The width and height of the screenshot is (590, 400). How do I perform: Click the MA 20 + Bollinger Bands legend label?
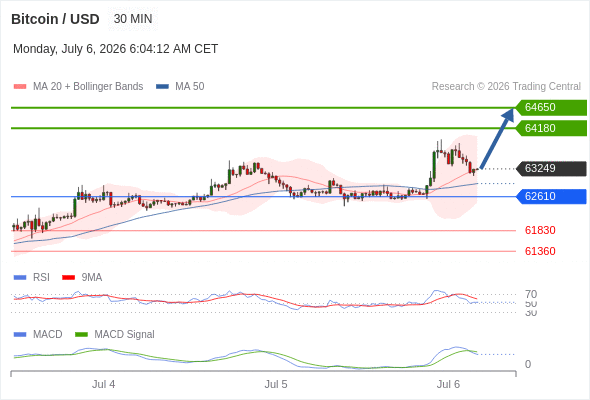tap(88, 87)
